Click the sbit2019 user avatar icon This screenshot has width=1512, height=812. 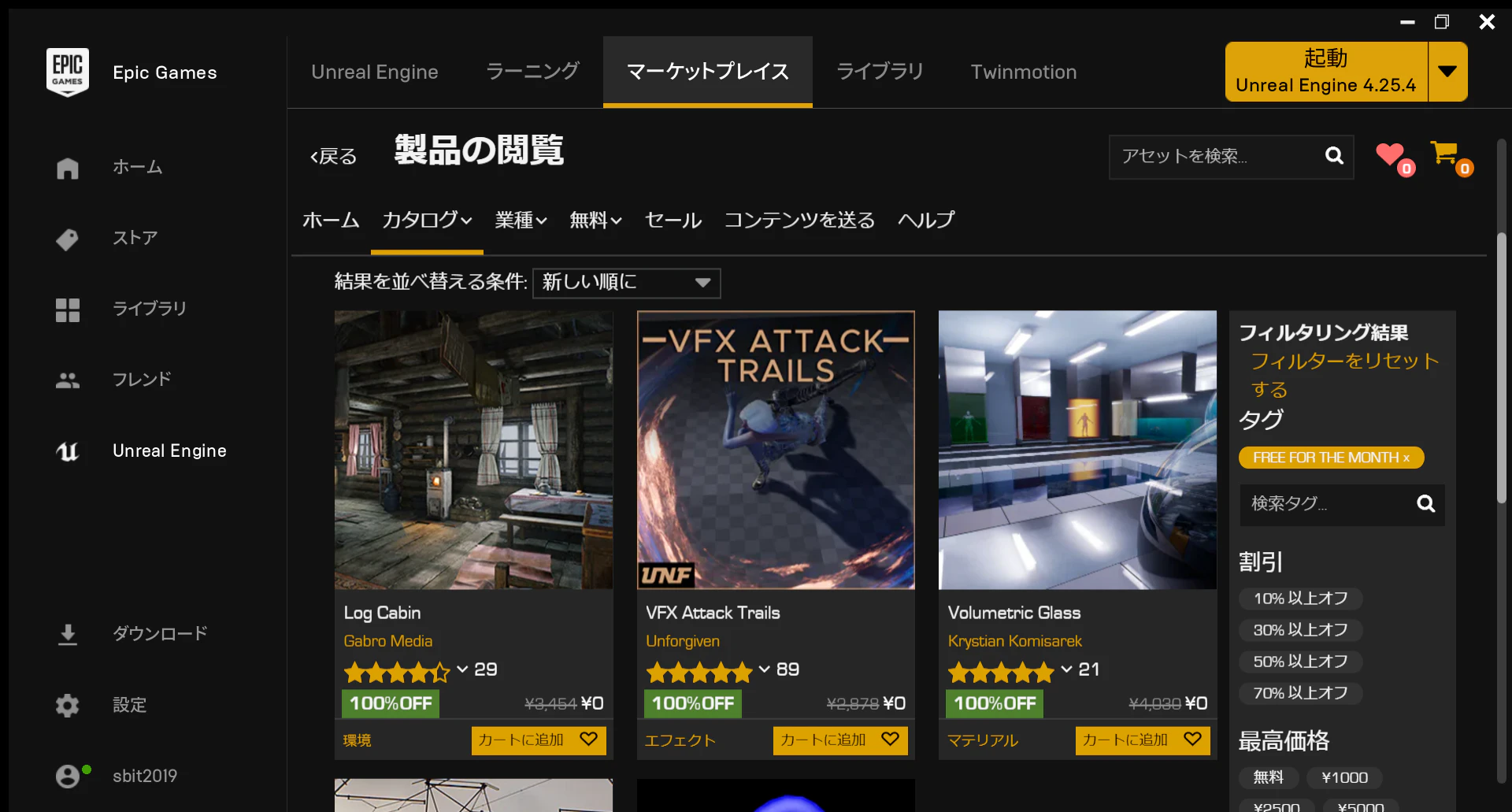click(68, 777)
